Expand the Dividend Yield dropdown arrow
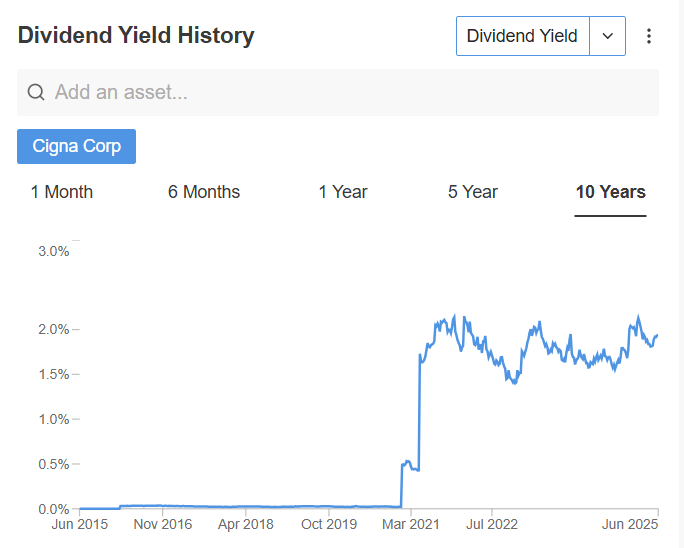The height and width of the screenshot is (548, 684). tap(607, 36)
